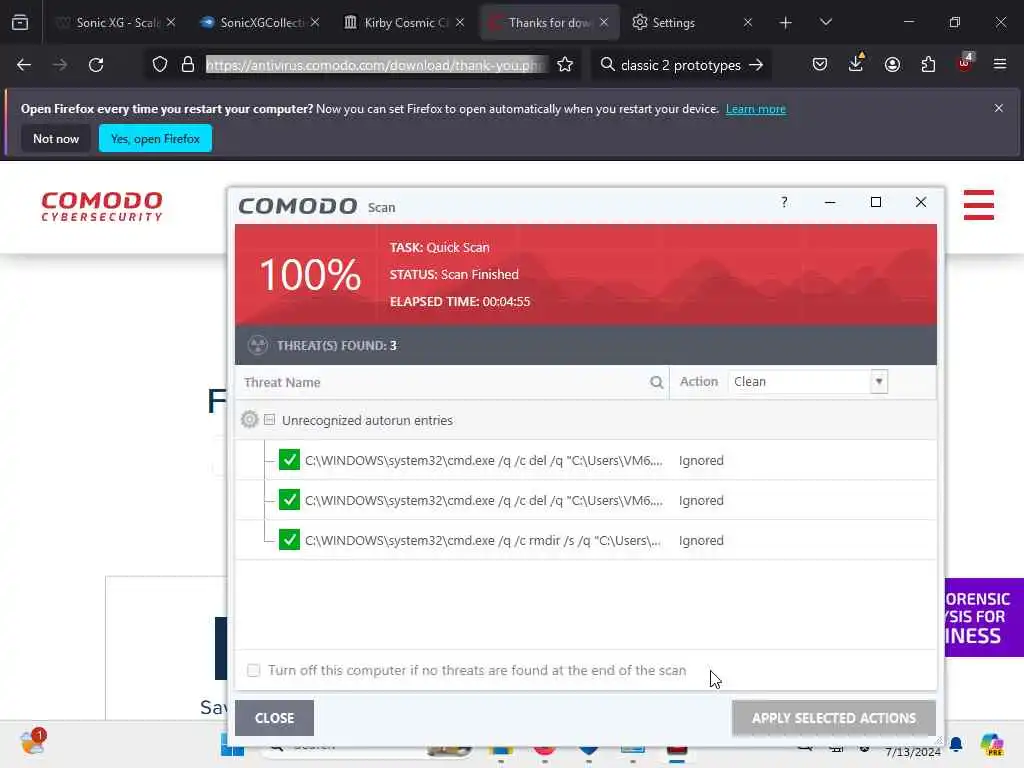The height and width of the screenshot is (768, 1024).
Task: Click purple forensic analysis banner on webpage
Action: click(x=984, y=617)
